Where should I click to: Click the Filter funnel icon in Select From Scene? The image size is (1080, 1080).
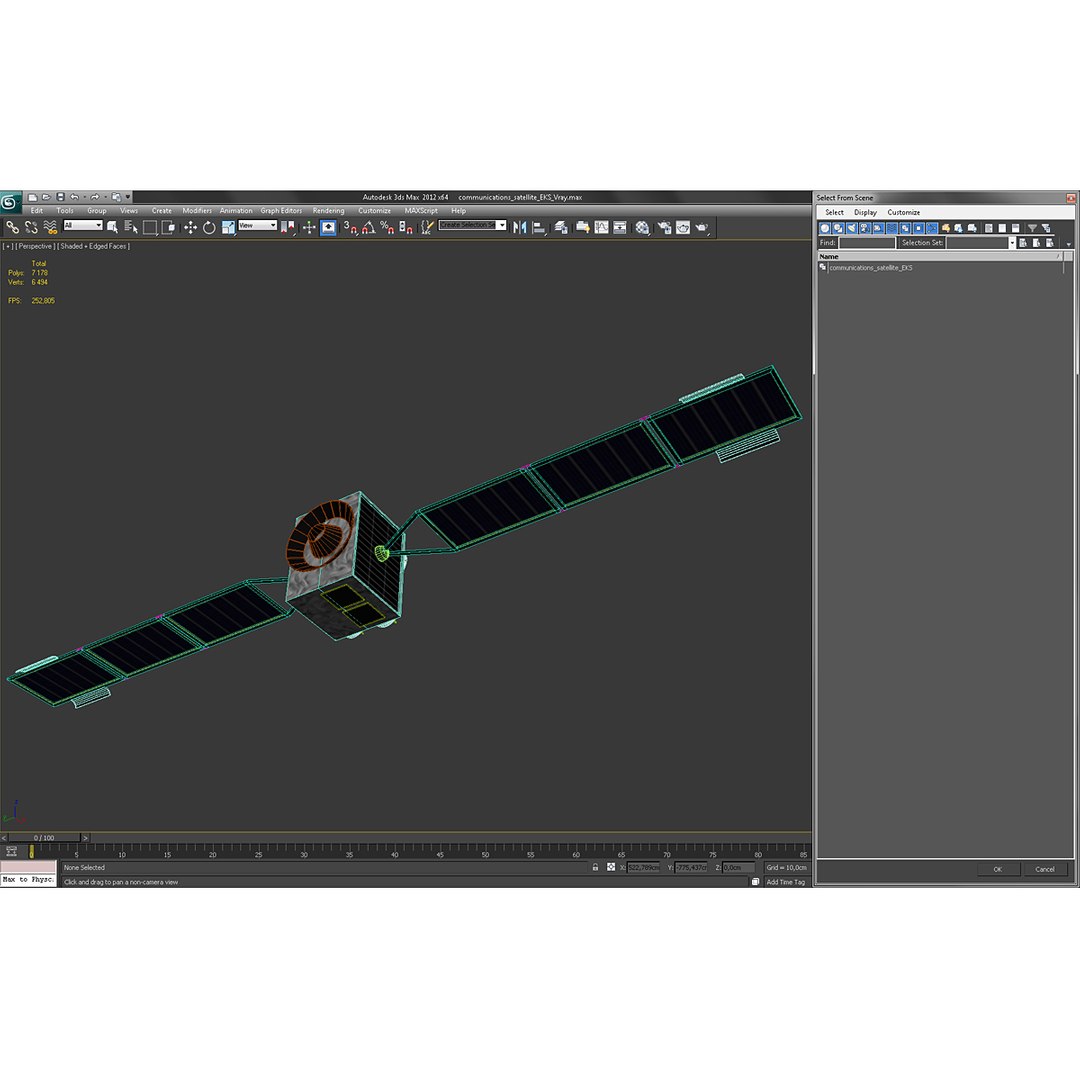tap(1032, 228)
